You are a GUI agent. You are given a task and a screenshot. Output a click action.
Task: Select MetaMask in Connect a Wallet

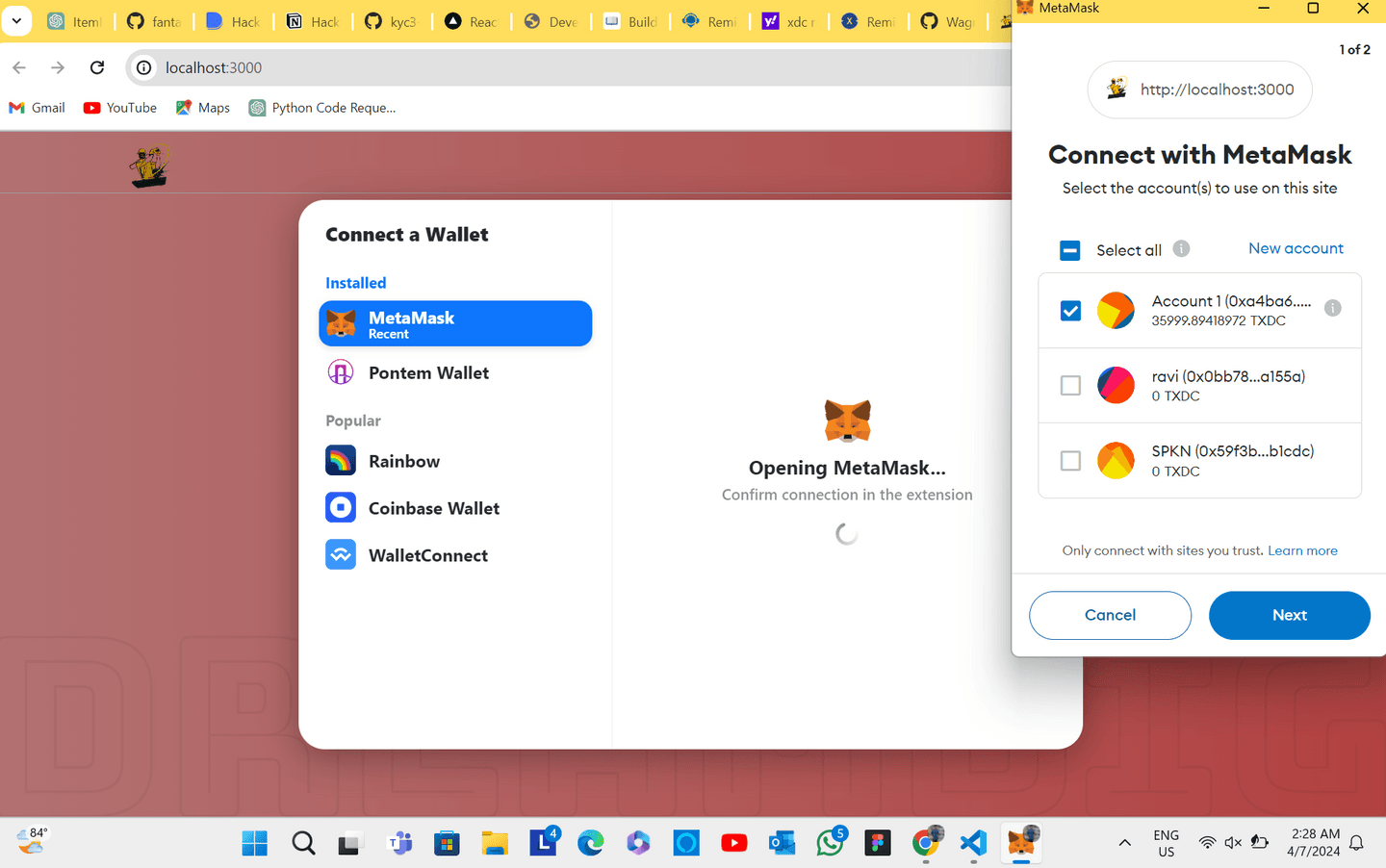point(455,323)
